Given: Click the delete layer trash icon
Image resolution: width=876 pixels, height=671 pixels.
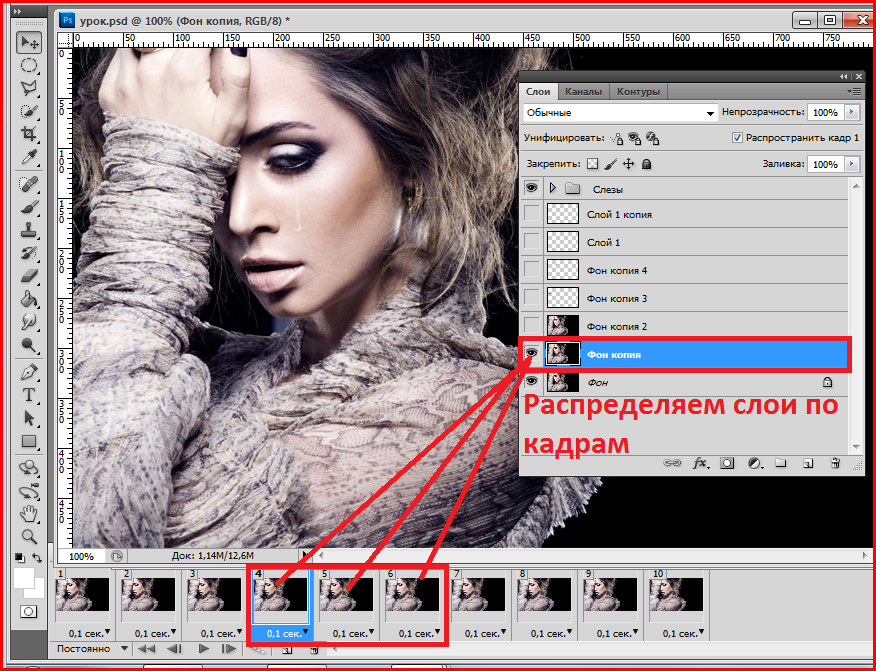Looking at the screenshot, I should coord(834,464).
